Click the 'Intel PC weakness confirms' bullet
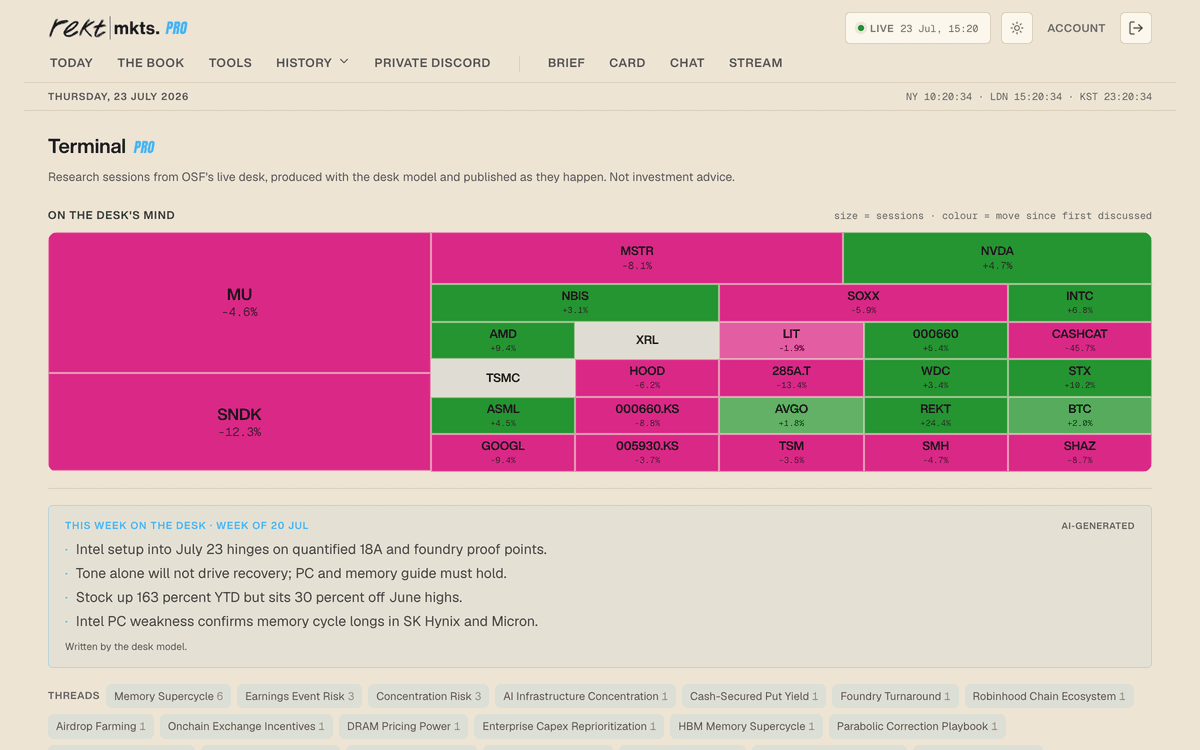Viewport: 1200px width, 750px height. tap(307, 621)
